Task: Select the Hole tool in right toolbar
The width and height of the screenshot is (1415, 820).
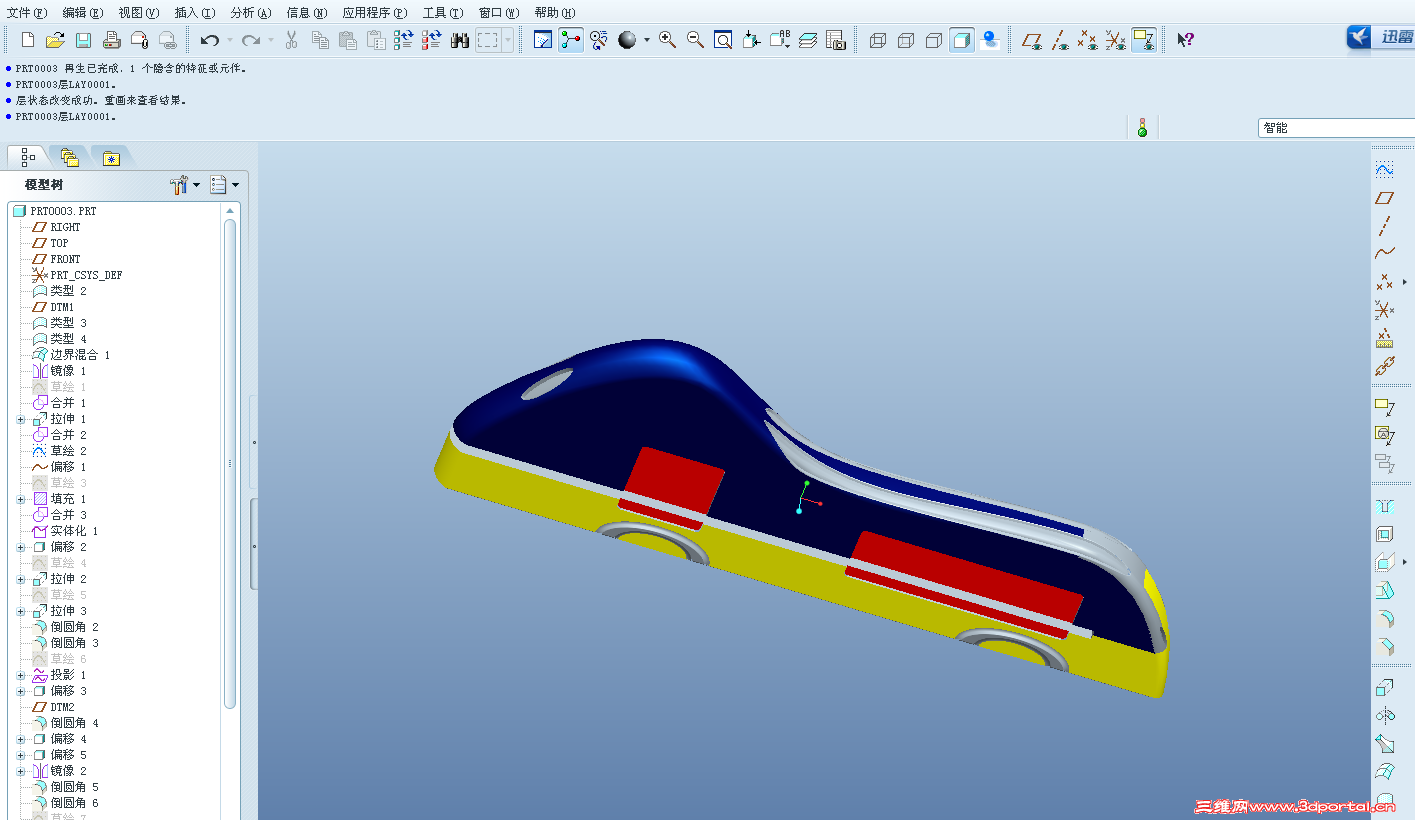Action: tap(1384, 506)
